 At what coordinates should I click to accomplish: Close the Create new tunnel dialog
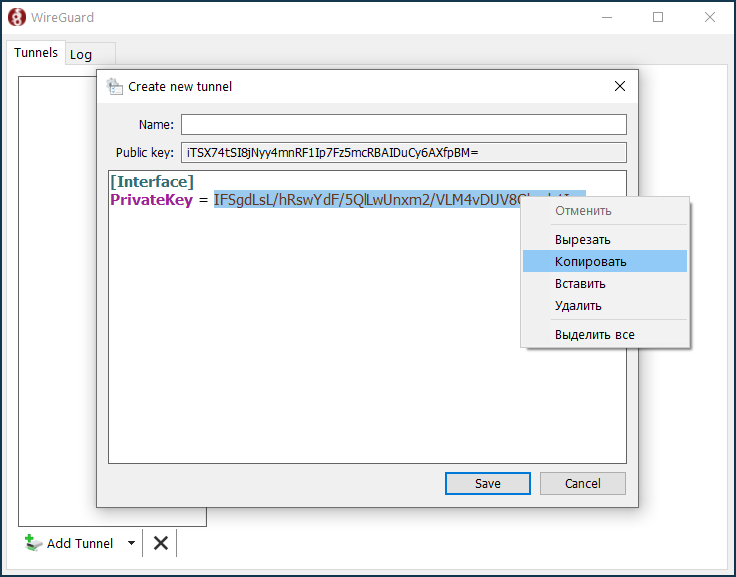point(620,87)
